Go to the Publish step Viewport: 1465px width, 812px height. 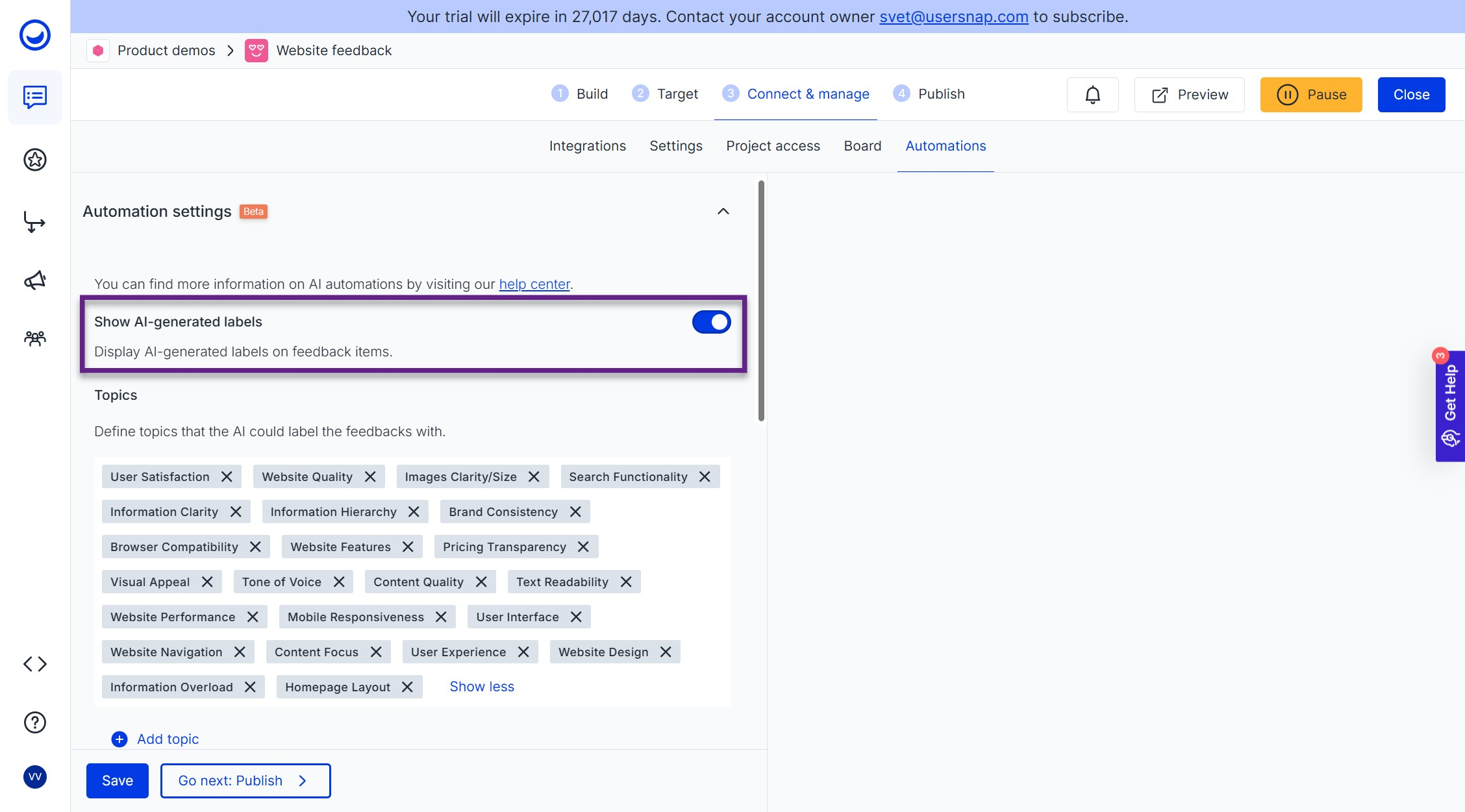929,94
